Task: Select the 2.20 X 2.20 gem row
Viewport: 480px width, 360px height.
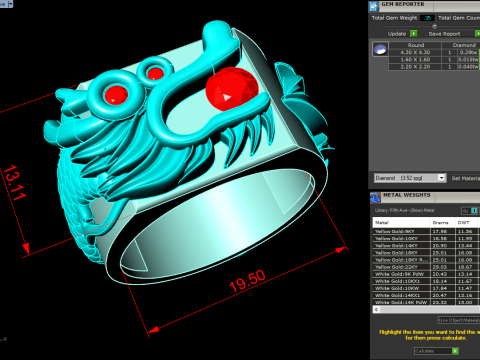Action: pyautogui.click(x=434, y=67)
